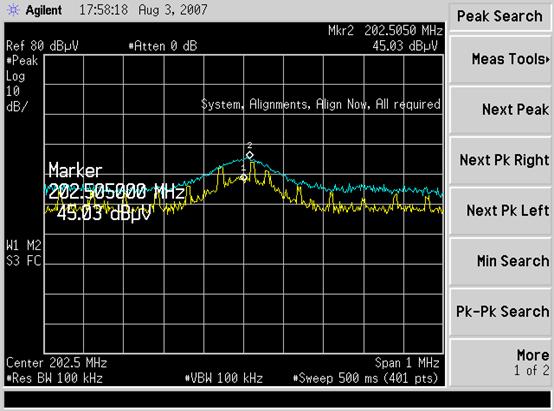Select the Span 1 MHz readout
The image size is (554, 411).
click(x=407, y=363)
